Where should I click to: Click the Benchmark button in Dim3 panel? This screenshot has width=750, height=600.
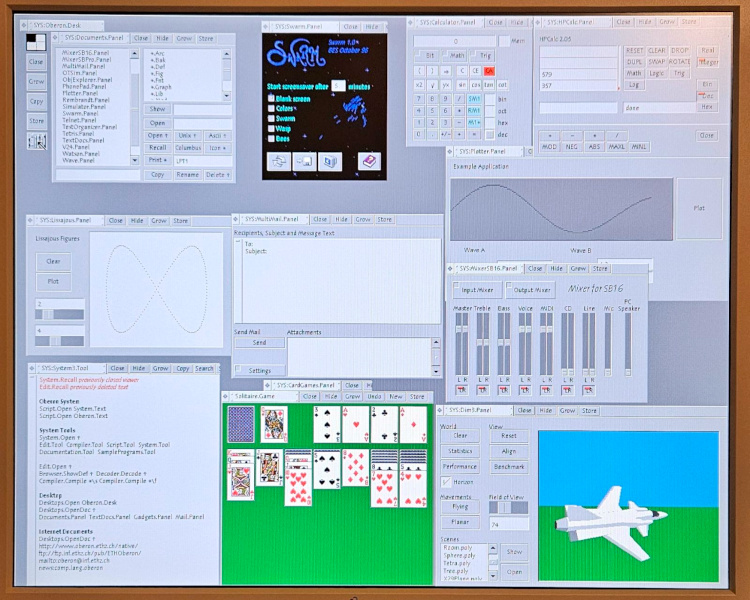point(509,467)
